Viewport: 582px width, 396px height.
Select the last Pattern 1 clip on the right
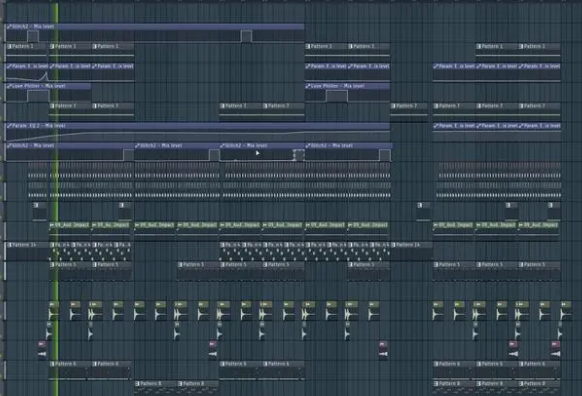(x=539, y=50)
